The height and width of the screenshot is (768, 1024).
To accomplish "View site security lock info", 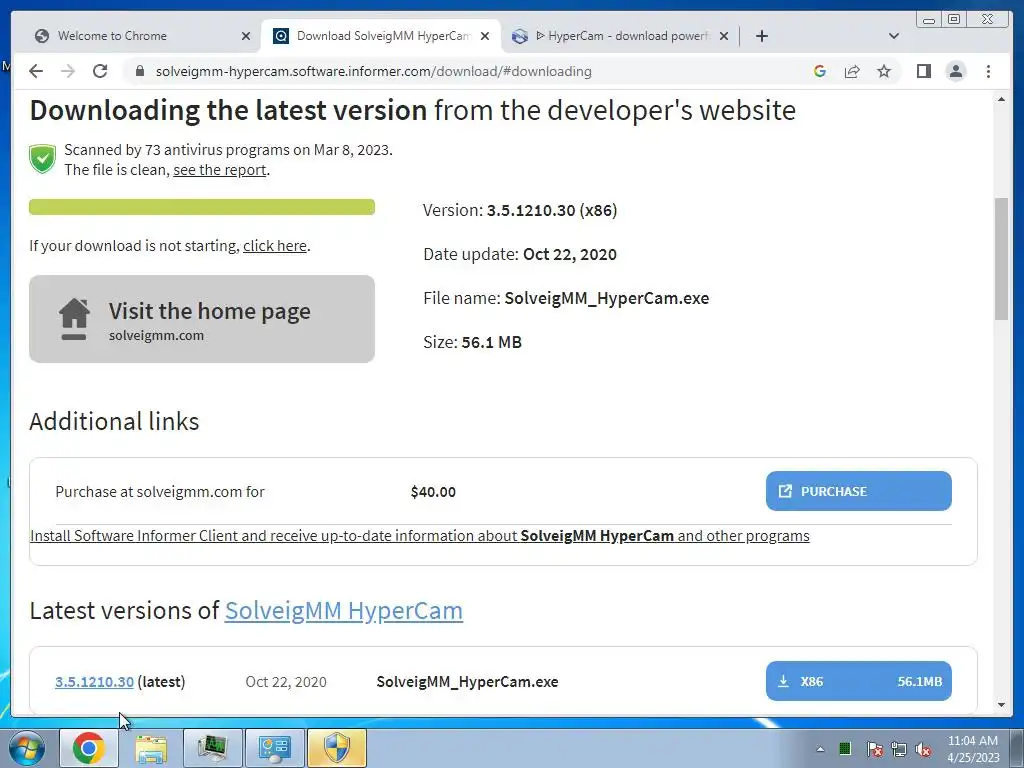I will click(x=140, y=71).
